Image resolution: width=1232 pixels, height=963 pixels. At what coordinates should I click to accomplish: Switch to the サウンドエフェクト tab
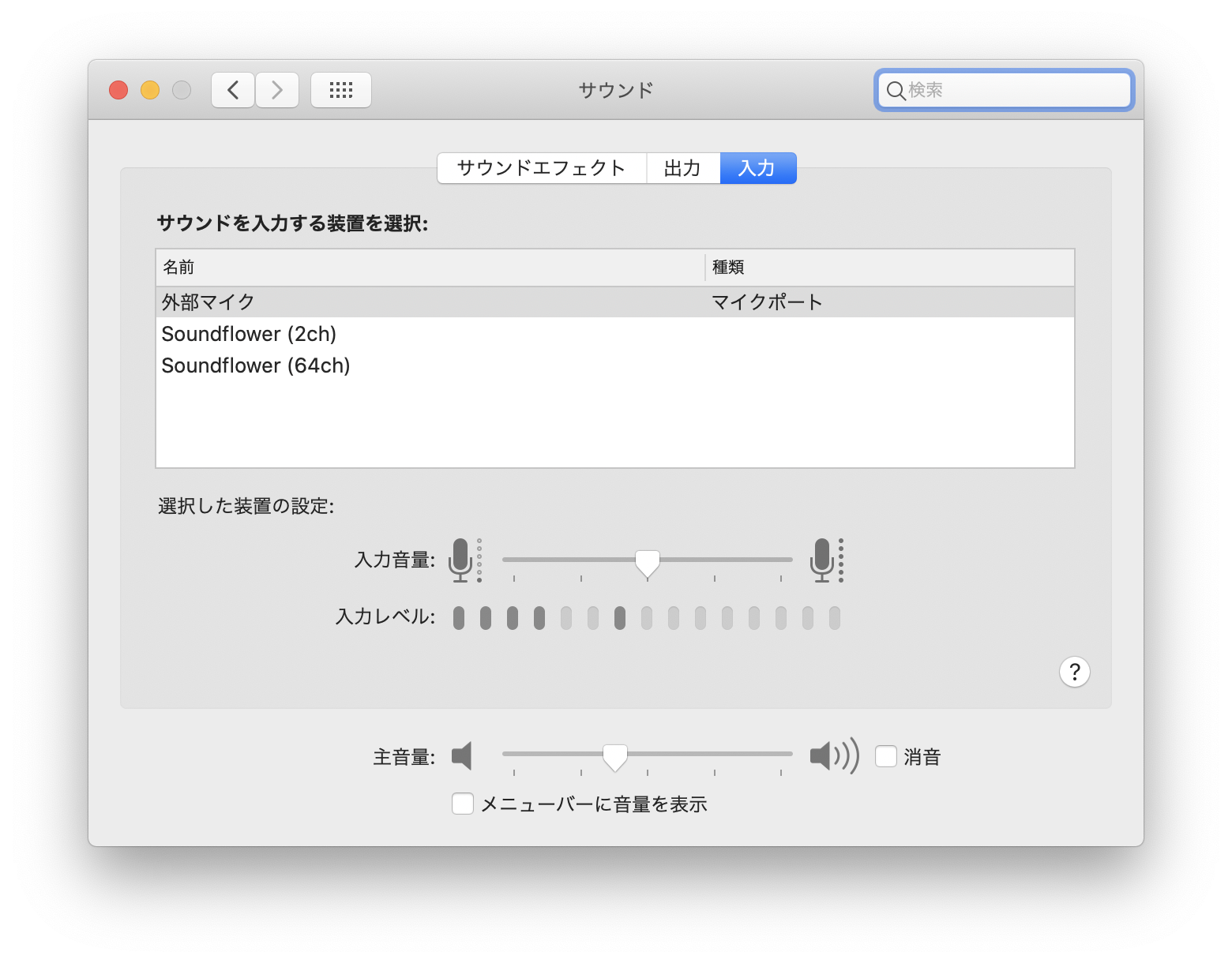[x=542, y=168]
